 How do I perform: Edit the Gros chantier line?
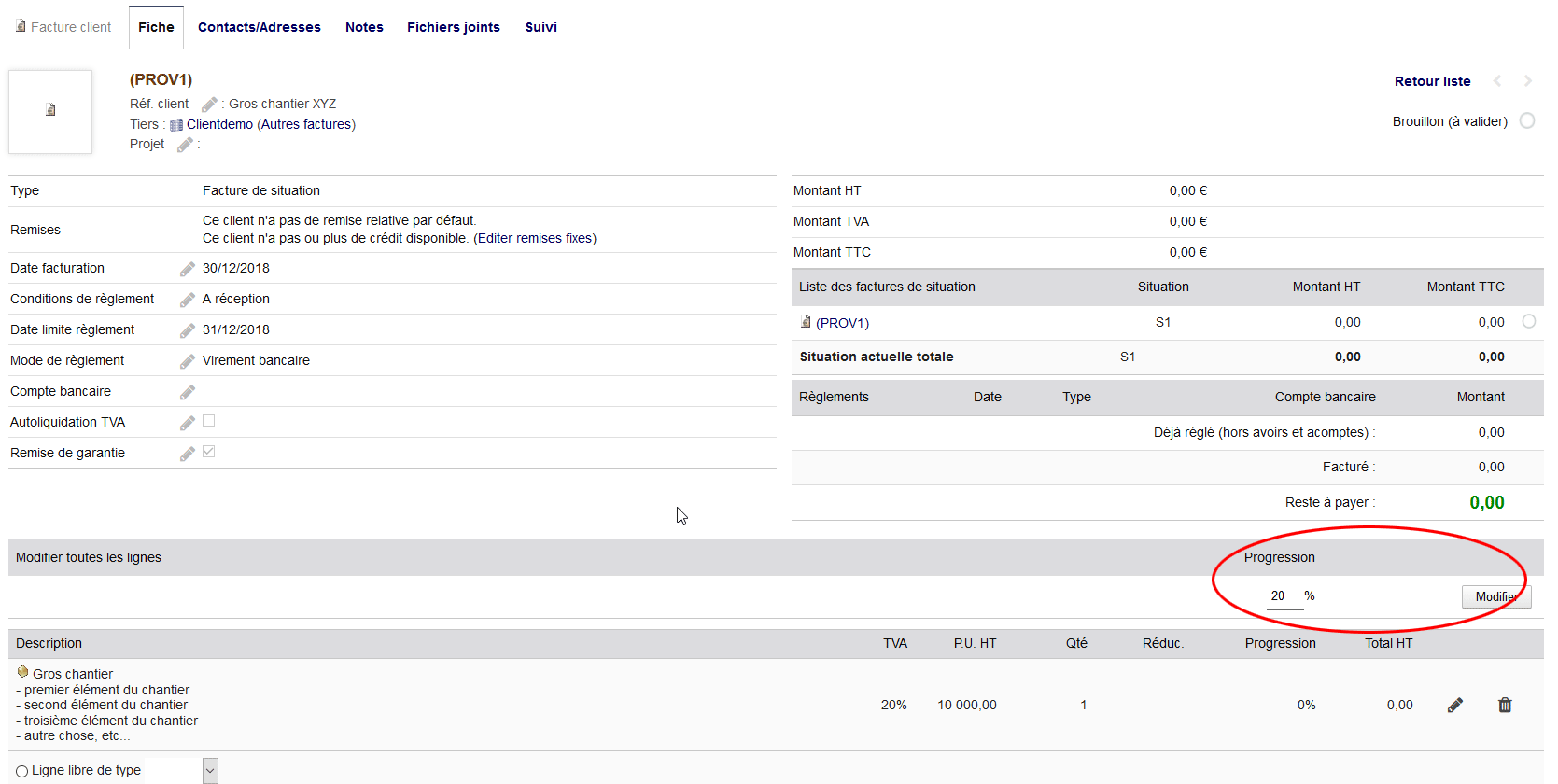tap(1454, 706)
